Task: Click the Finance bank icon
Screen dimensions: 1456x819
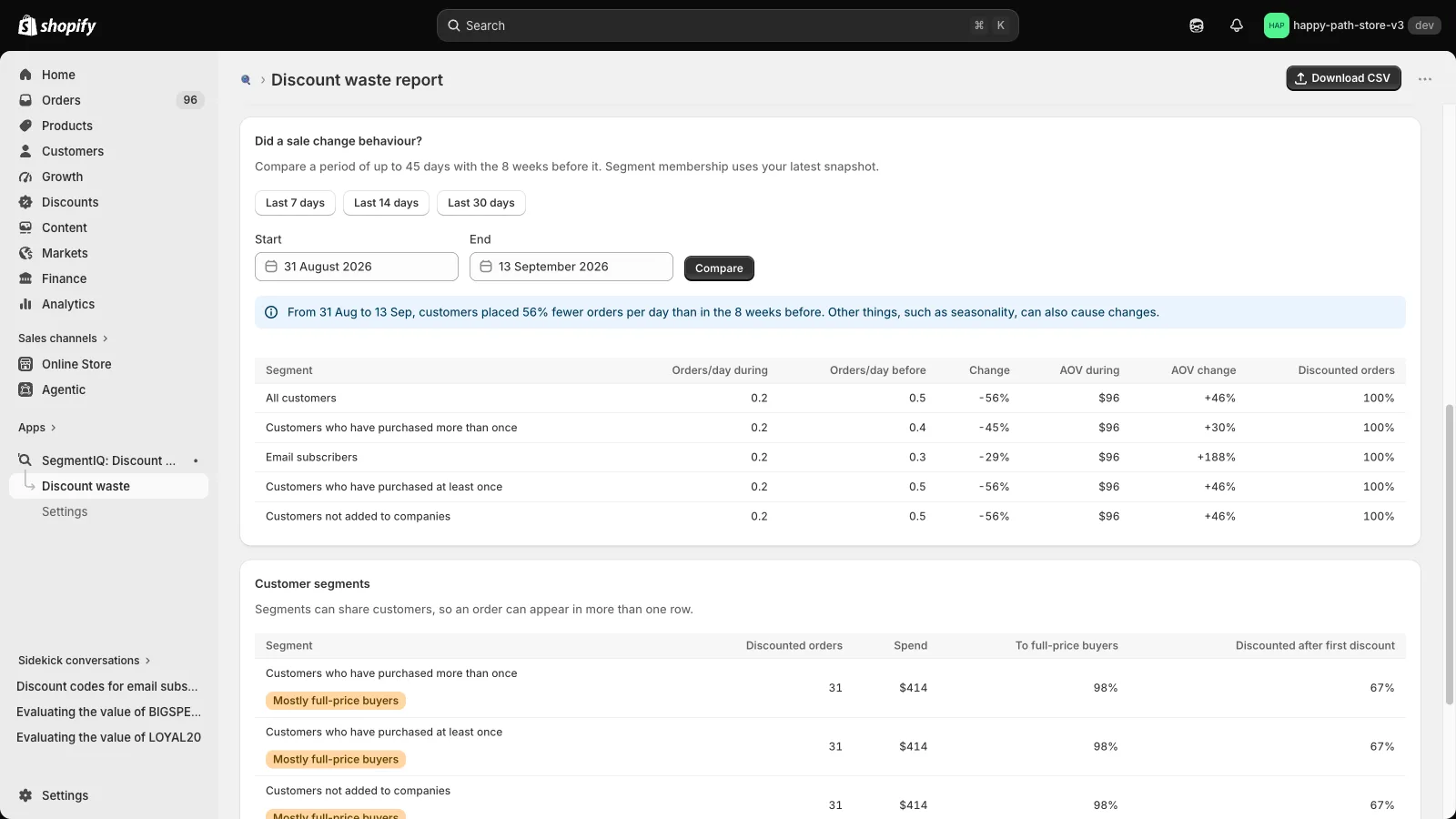Action: [25, 278]
